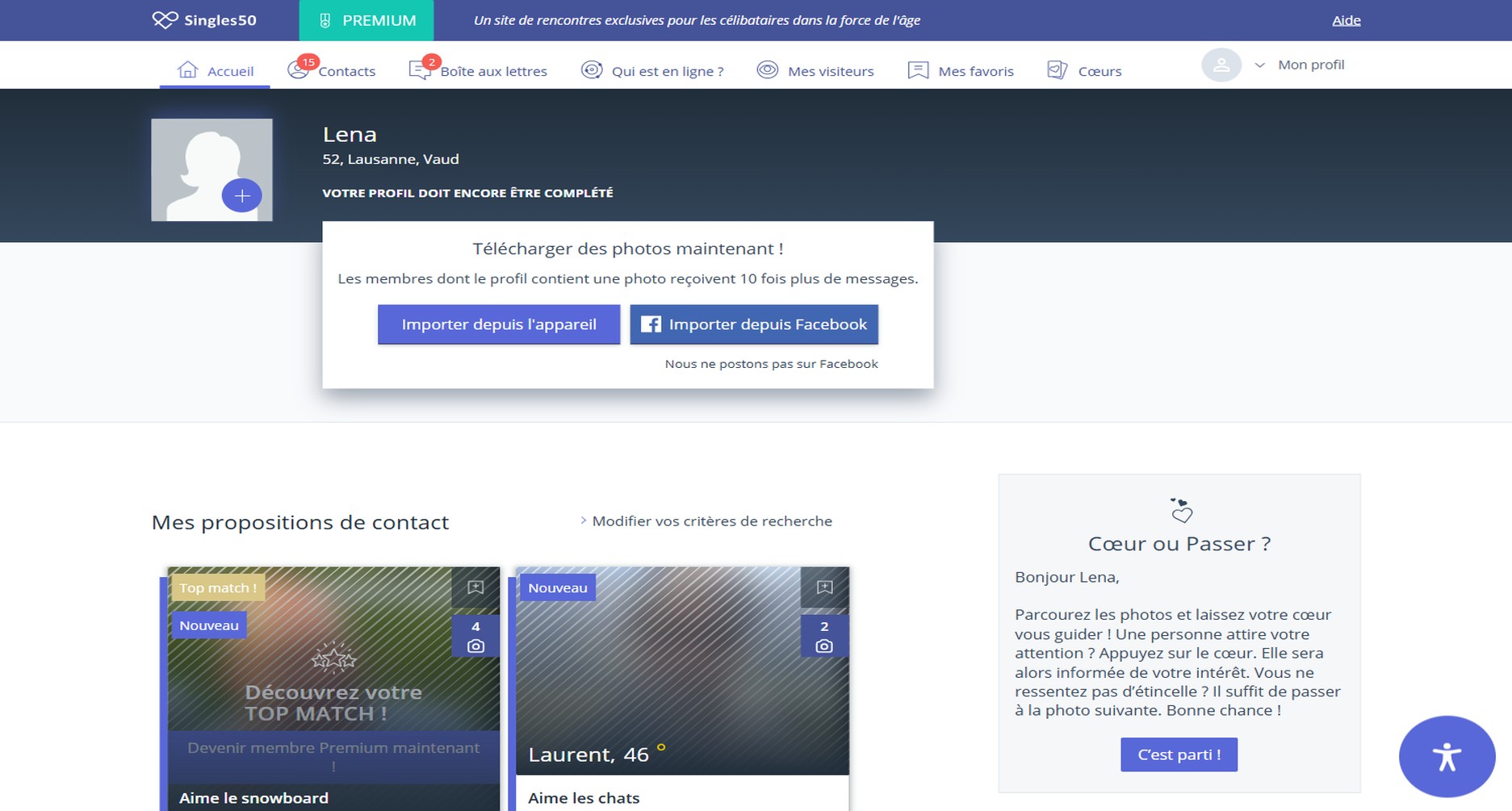This screenshot has height=811, width=1512.
Task: Click the Cœurs cards icon
Action: tap(1057, 70)
